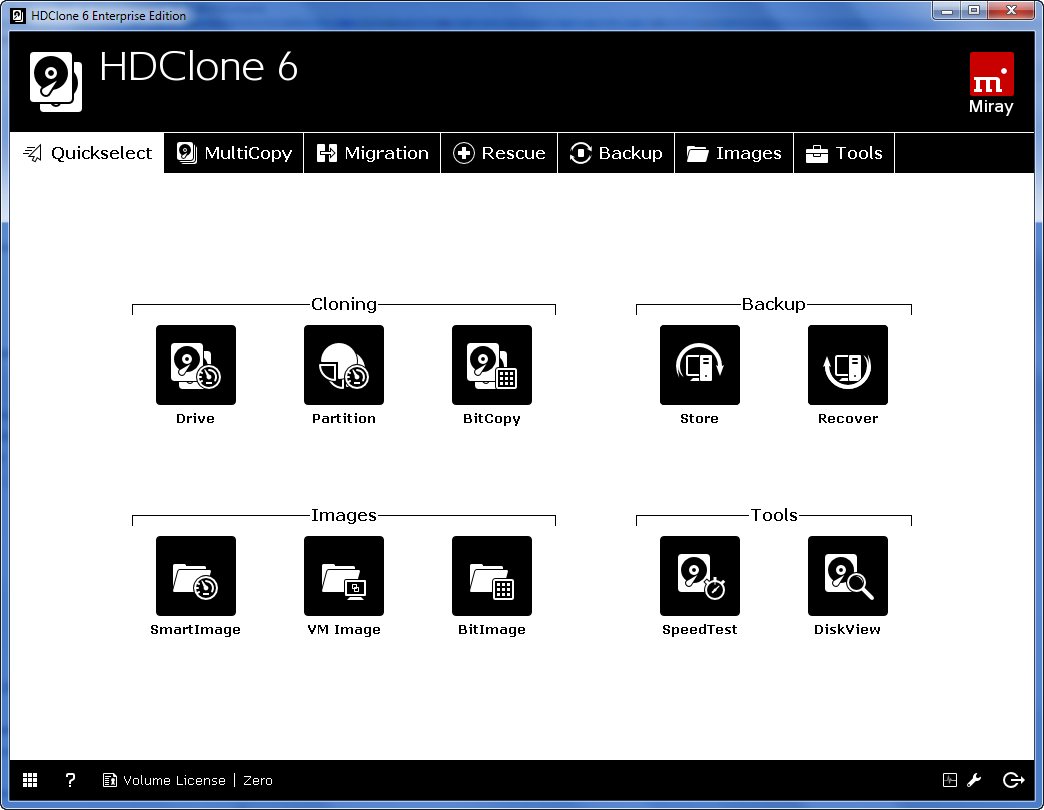Open help via the question mark icon
This screenshot has width=1044, height=810.
point(70,780)
